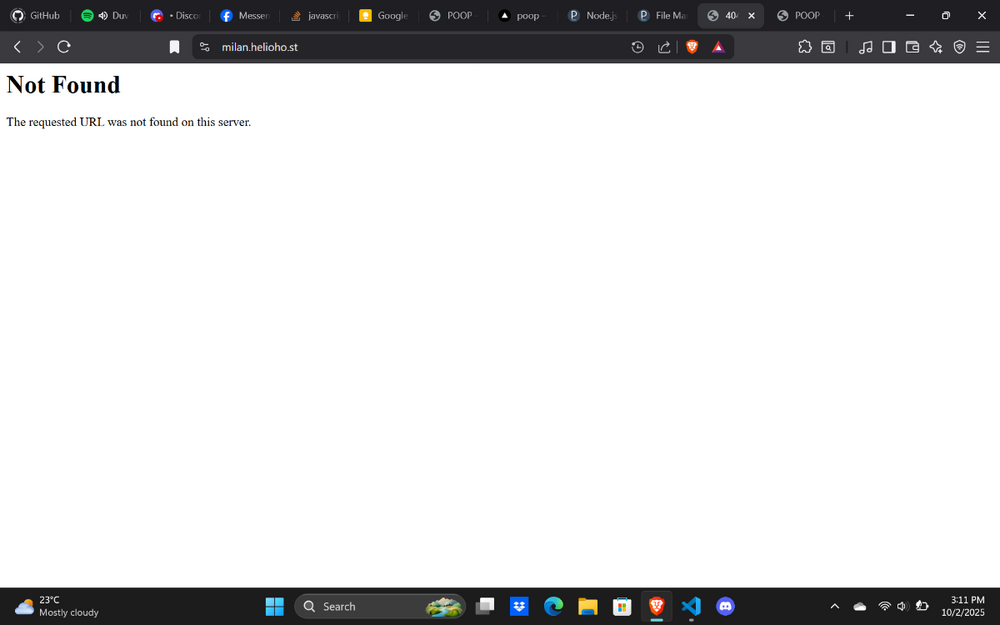View site information icon beside URL
This screenshot has width=1000, height=625.
(x=205, y=47)
